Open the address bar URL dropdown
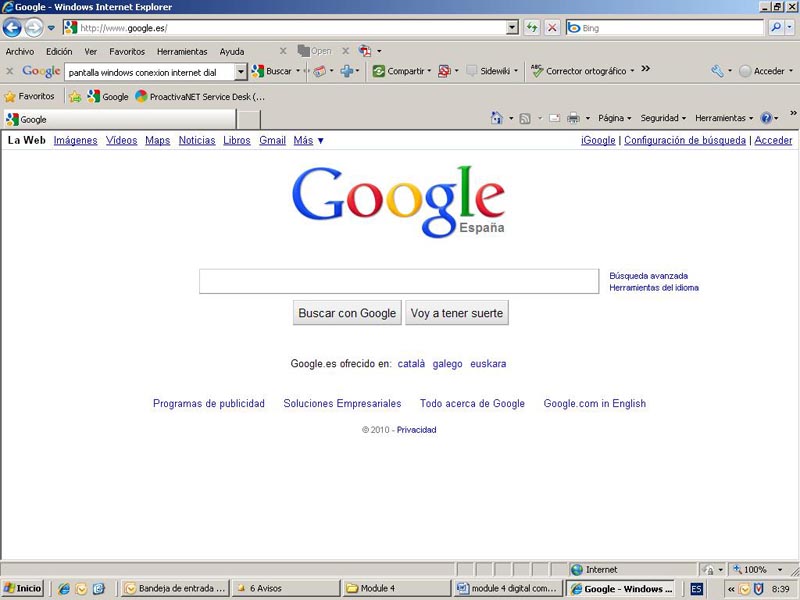 pos(512,28)
